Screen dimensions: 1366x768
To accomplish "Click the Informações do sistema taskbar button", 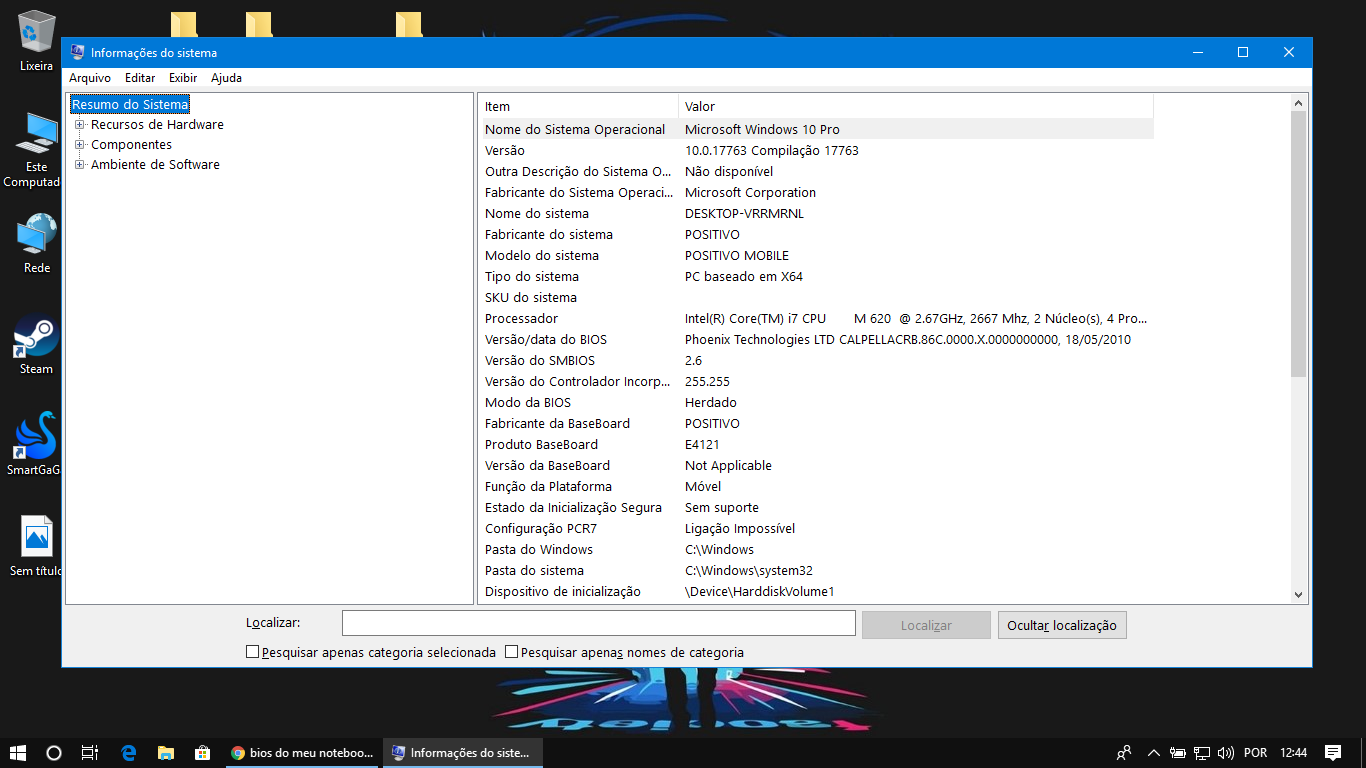I will pyautogui.click(x=462, y=753).
